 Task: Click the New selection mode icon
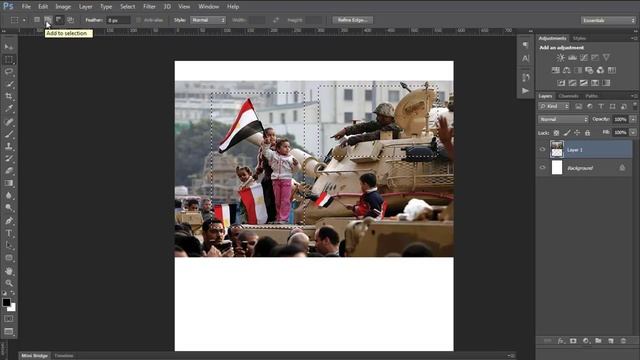[x=37, y=20]
